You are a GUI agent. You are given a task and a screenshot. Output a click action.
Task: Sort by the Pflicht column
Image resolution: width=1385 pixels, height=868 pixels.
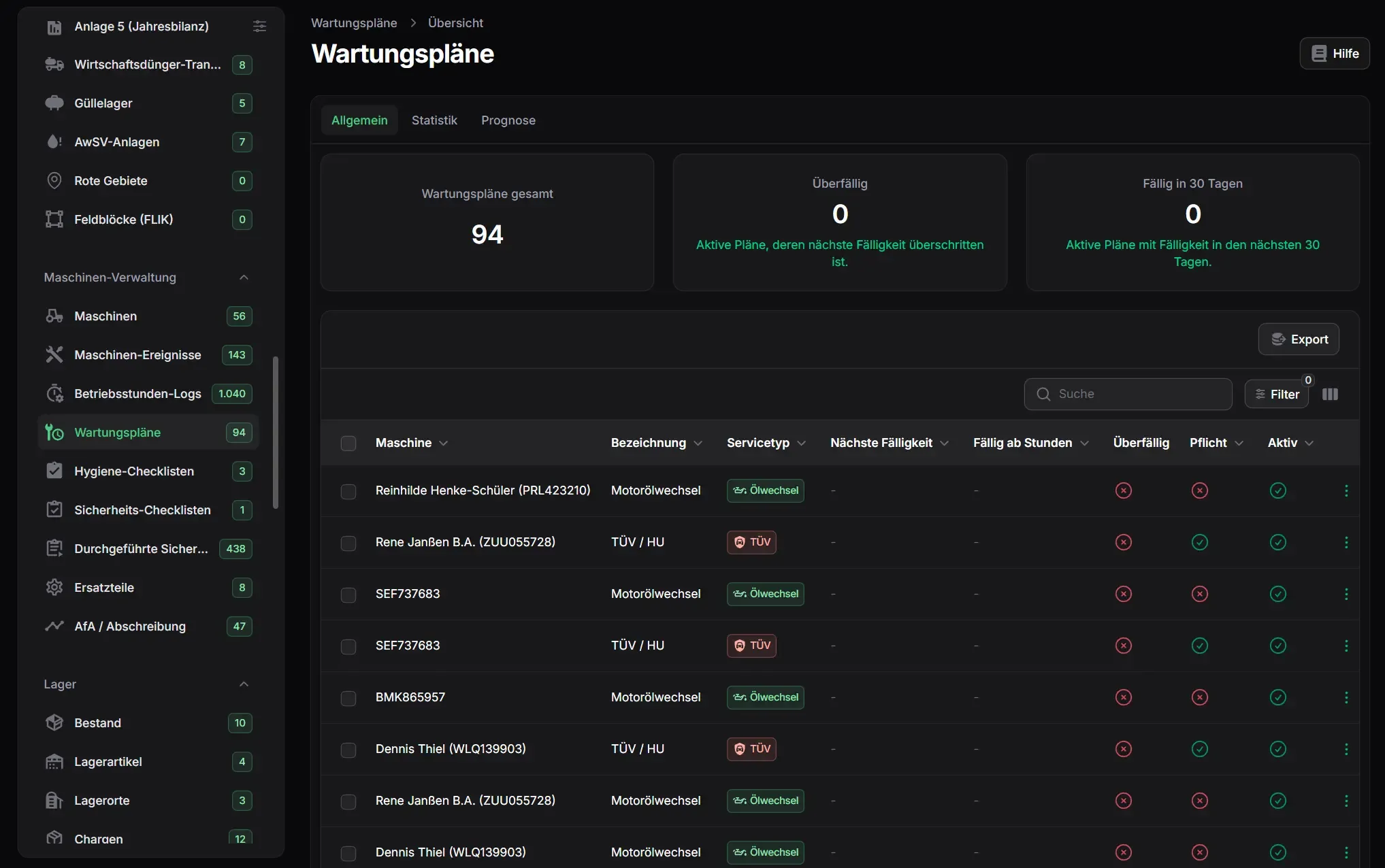click(1216, 443)
